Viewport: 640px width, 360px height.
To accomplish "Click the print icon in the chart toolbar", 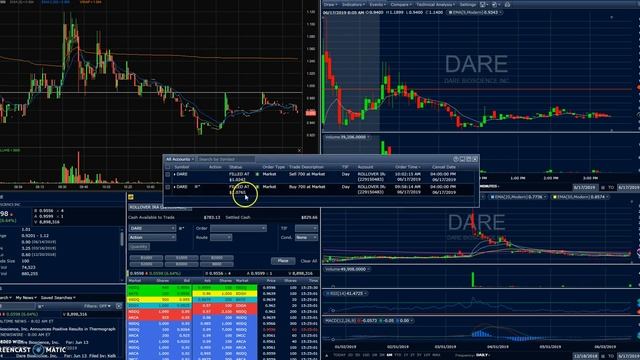I will click(x=495, y=4).
